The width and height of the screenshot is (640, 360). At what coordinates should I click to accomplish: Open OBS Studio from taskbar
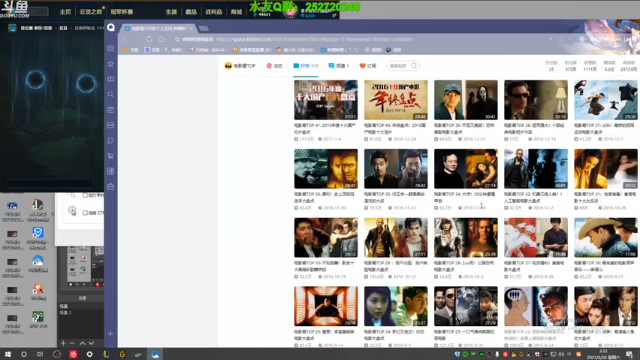click(x=57, y=354)
